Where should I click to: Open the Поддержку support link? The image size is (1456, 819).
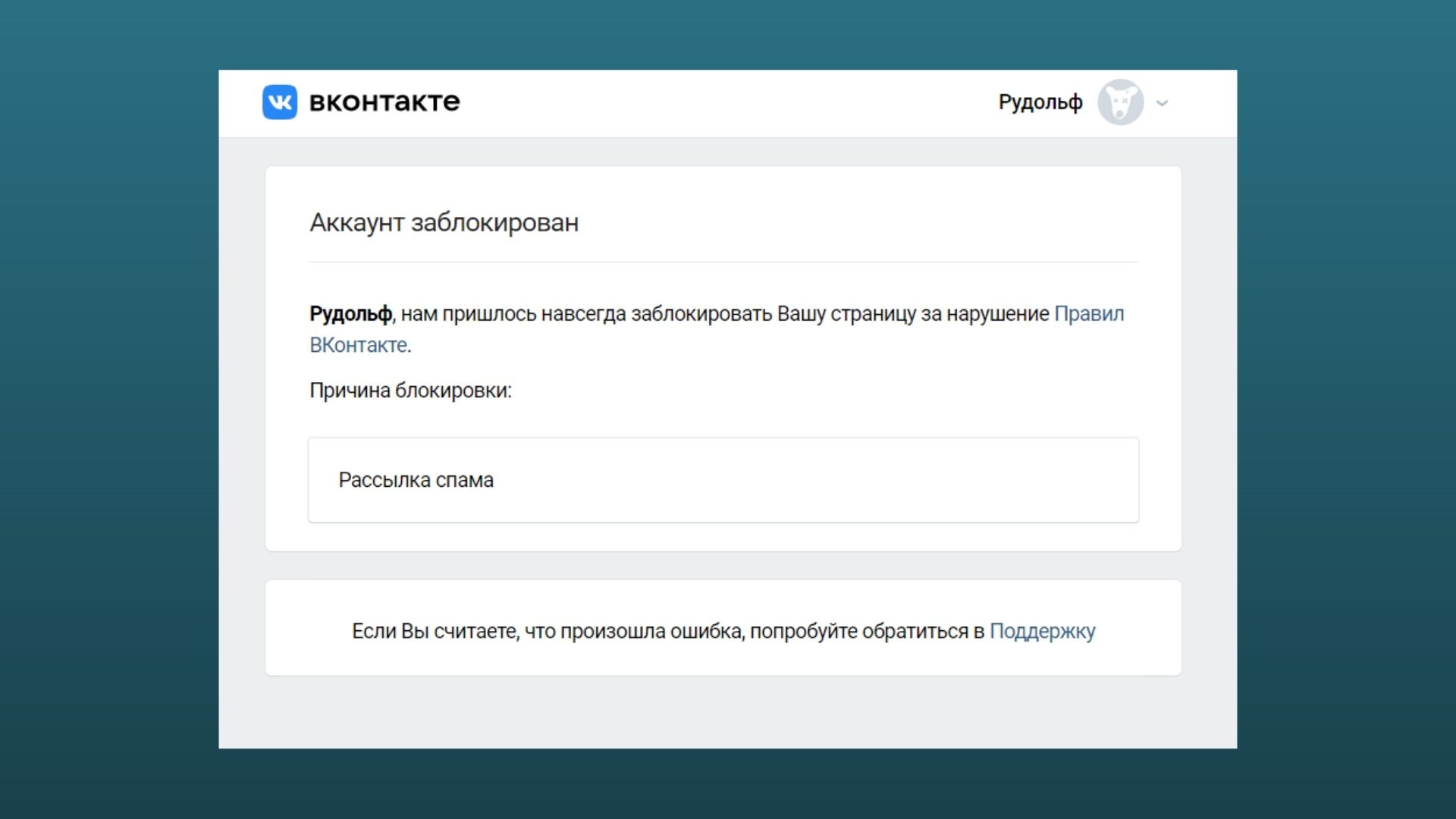click(1042, 631)
